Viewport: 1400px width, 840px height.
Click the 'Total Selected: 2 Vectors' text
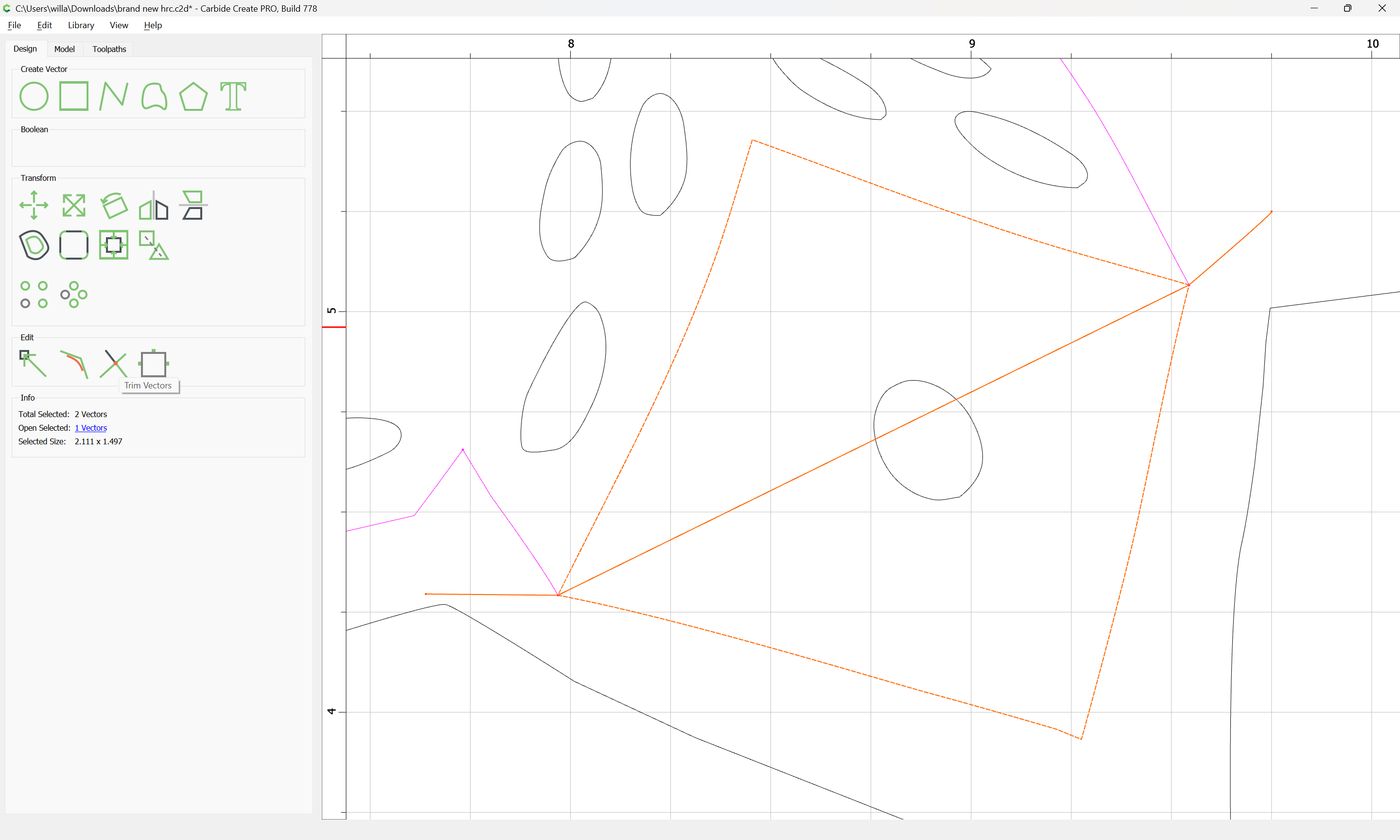(62, 414)
